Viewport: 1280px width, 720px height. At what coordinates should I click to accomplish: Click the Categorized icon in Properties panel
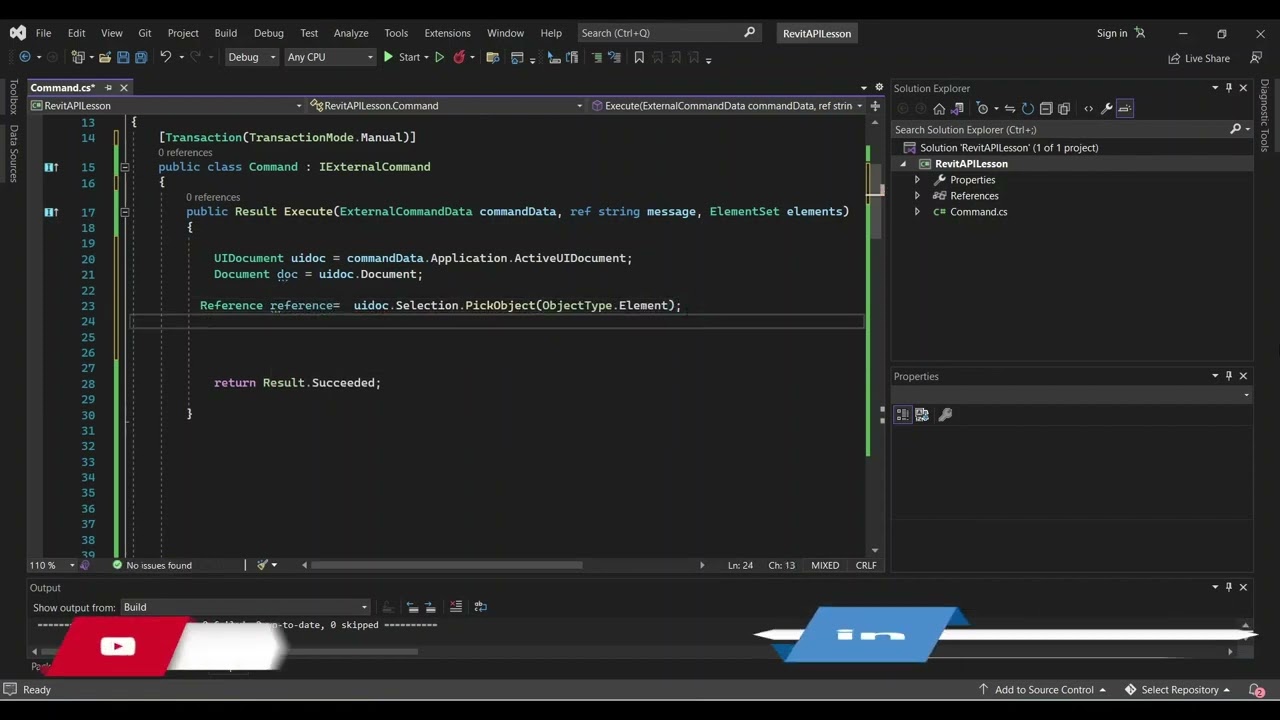click(x=903, y=414)
